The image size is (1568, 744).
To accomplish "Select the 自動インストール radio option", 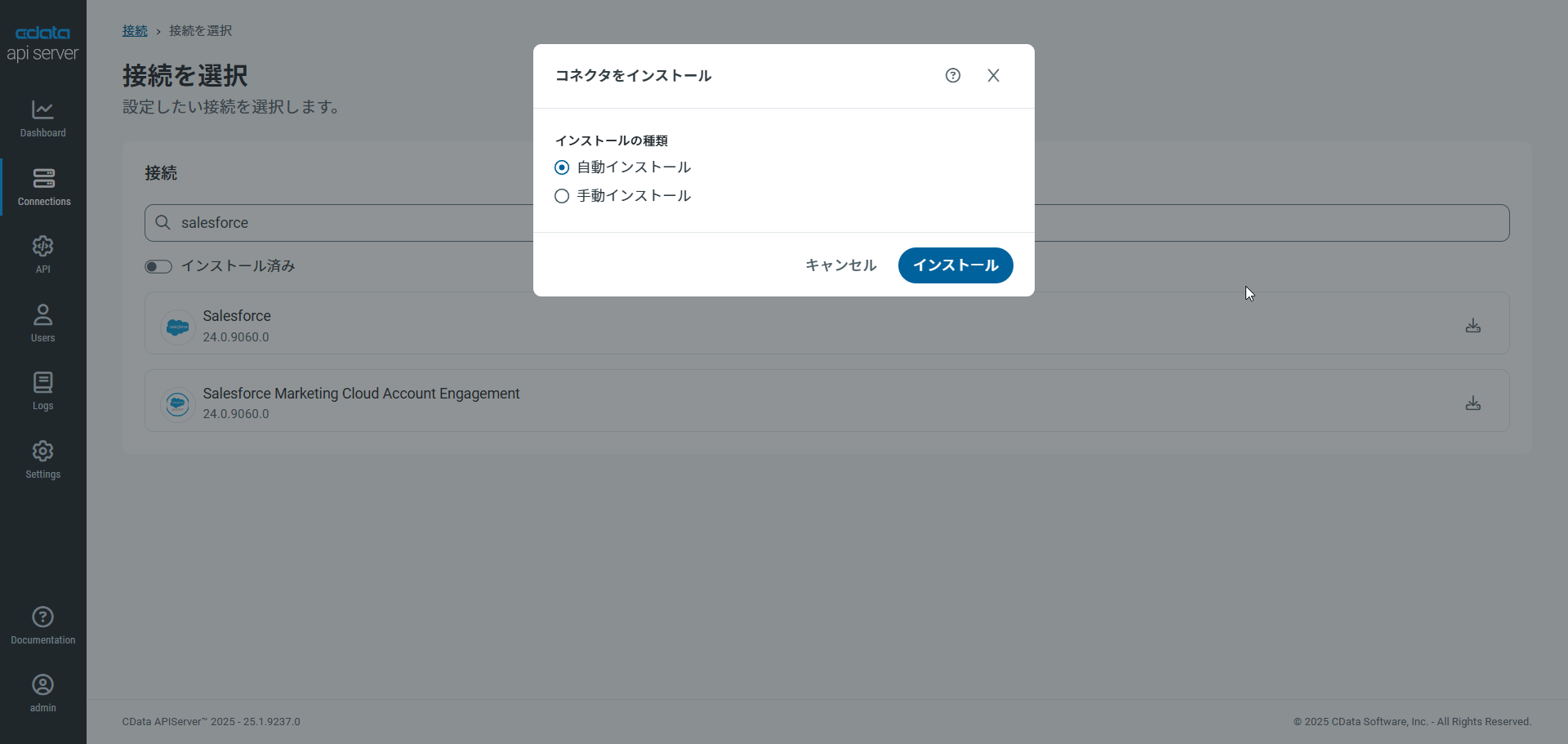I will pos(562,167).
